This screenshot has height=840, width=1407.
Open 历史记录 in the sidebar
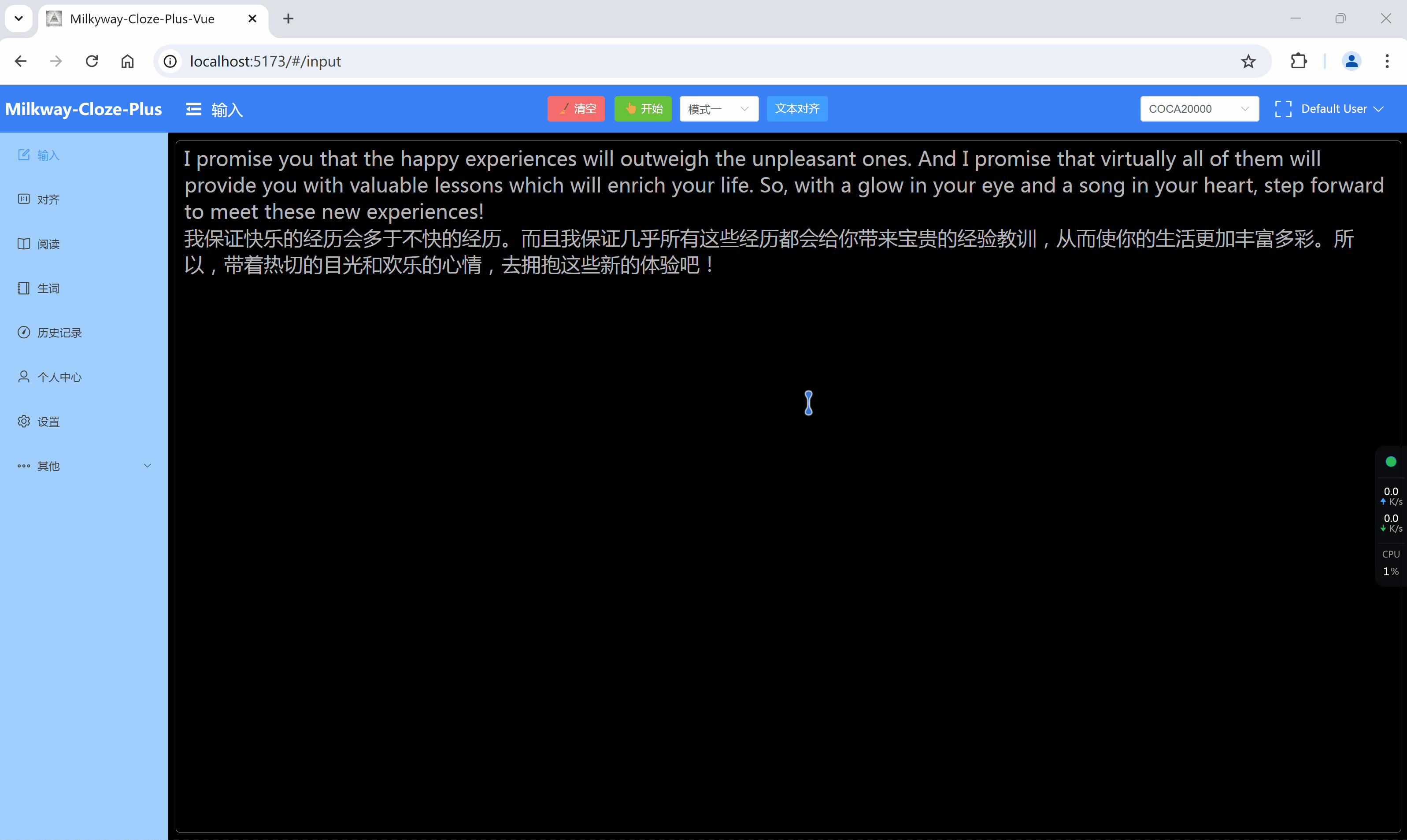pos(84,333)
